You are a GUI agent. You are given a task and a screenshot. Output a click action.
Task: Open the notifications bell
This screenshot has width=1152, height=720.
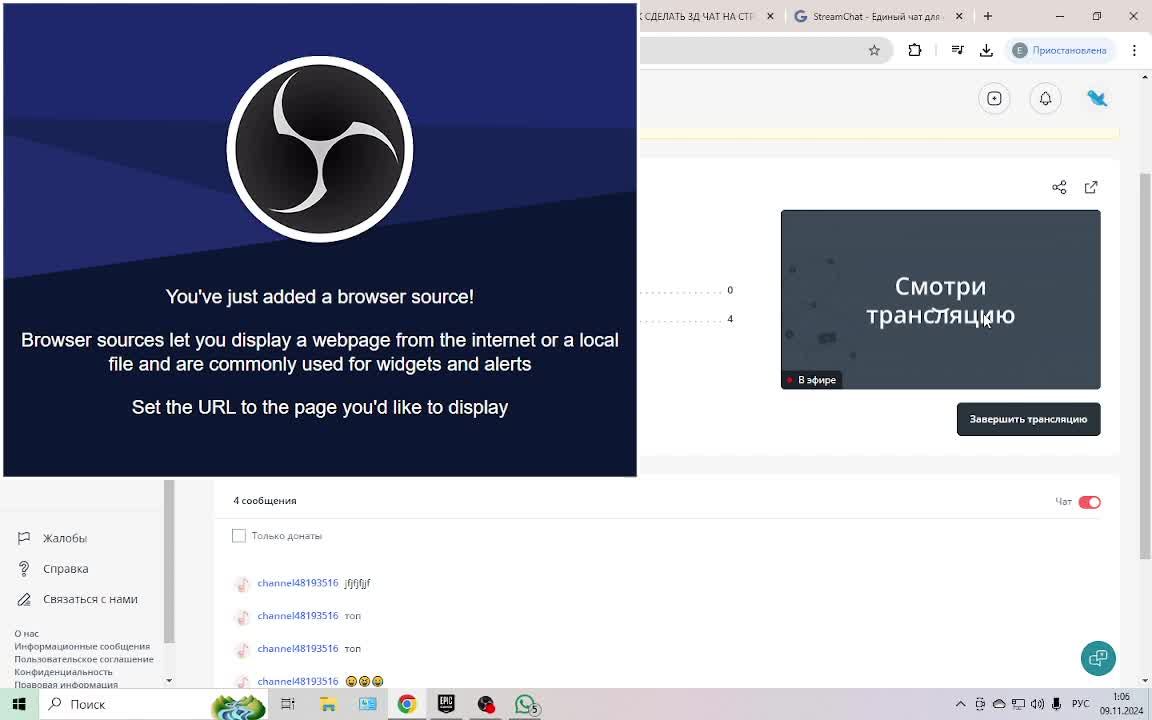(x=1045, y=98)
